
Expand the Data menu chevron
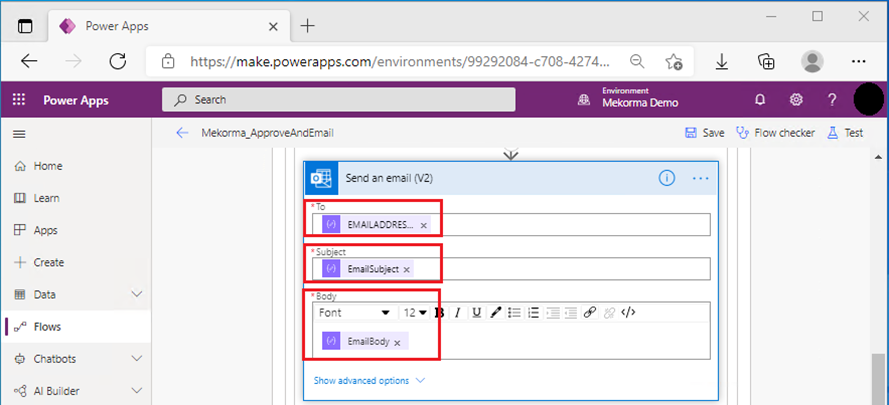click(x=137, y=294)
